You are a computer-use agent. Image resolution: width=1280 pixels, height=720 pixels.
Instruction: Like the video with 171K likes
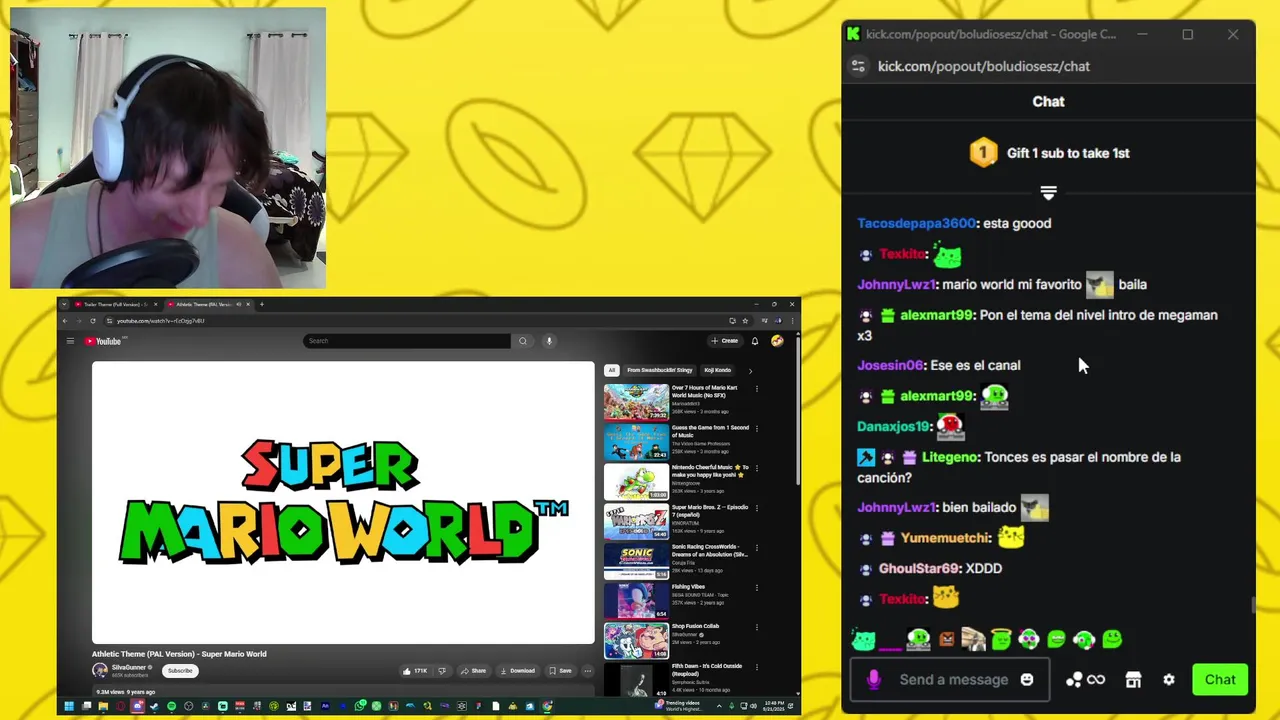[x=415, y=671]
